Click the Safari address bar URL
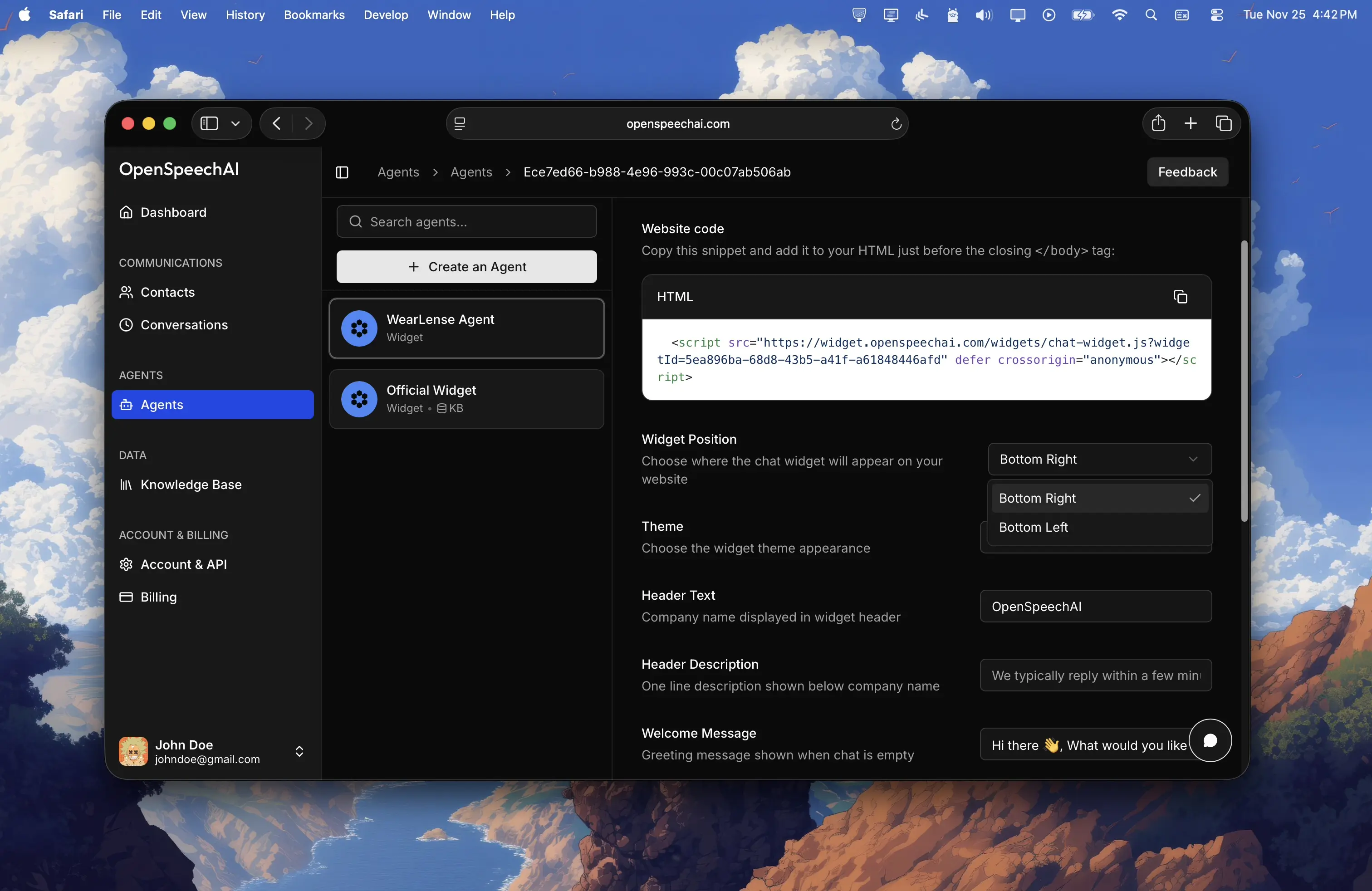1372x891 pixels. (678, 124)
